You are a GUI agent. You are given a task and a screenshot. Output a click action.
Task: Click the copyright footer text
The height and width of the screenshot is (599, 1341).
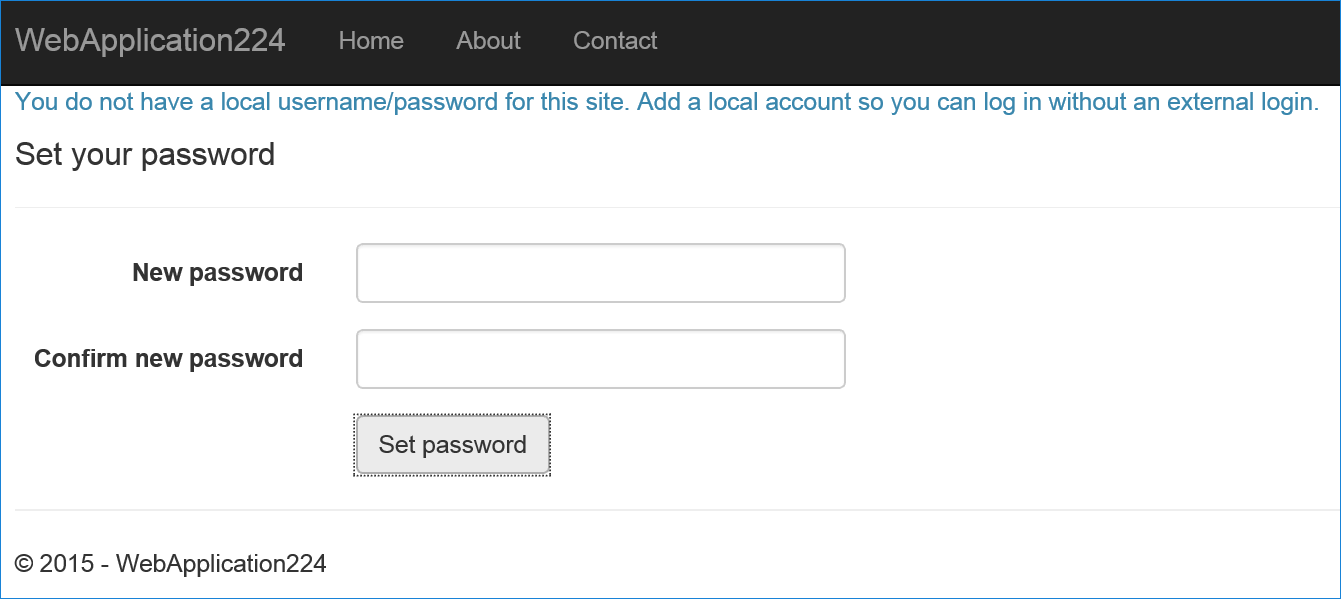pos(170,563)
